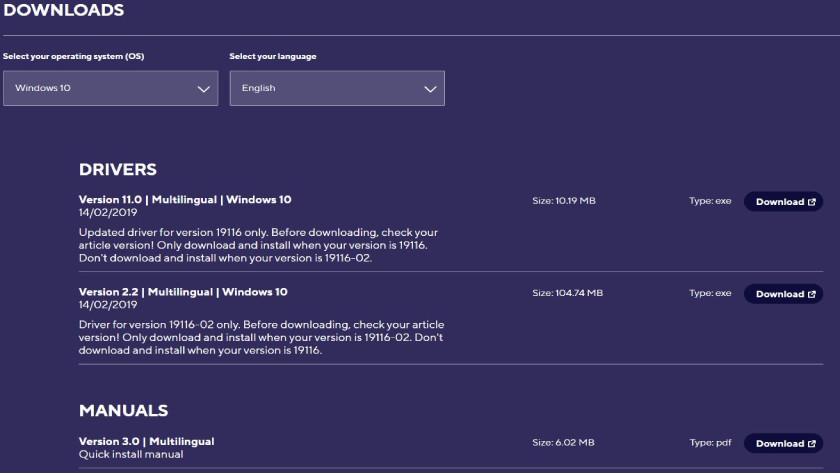Download the Version 2.2 driver
840x473 pixels.
point(781,294)
